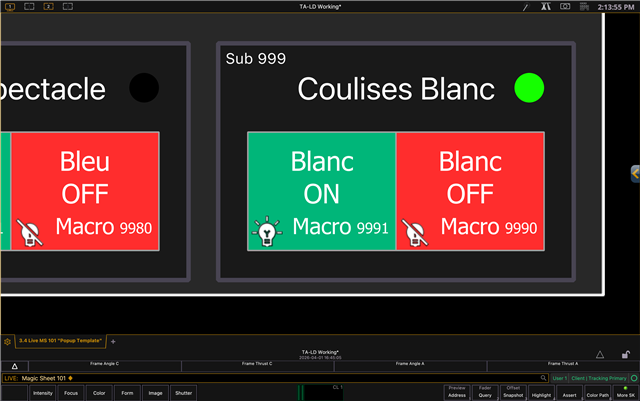Image resolution: width=640 pixels, height=401 pixels.
Task: Select workspace 3 icon in top bar
Action: (49, 7)
